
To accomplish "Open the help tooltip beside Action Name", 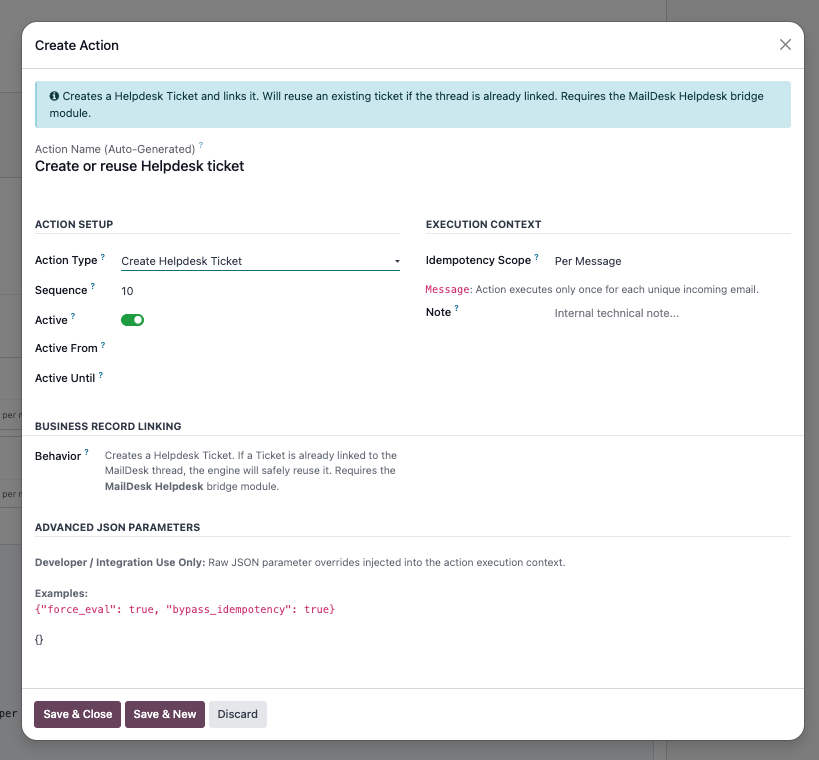I will point(201,145).
